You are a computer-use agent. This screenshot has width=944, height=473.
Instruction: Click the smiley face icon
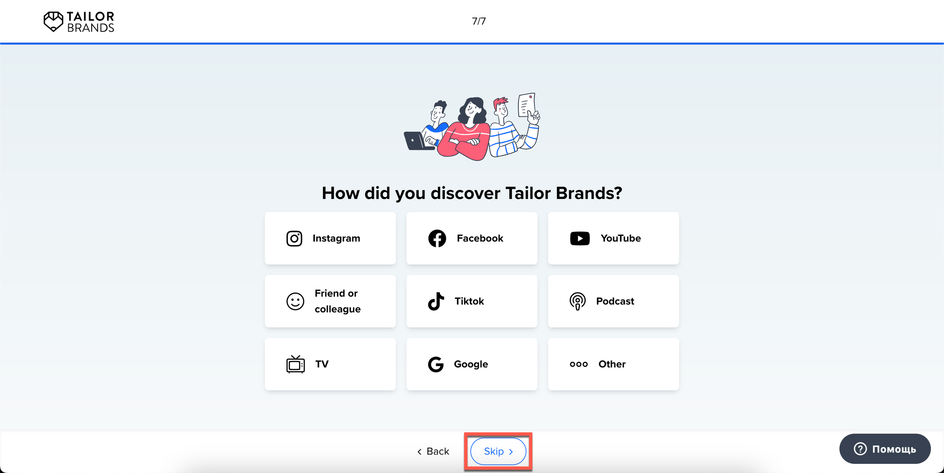295,301
